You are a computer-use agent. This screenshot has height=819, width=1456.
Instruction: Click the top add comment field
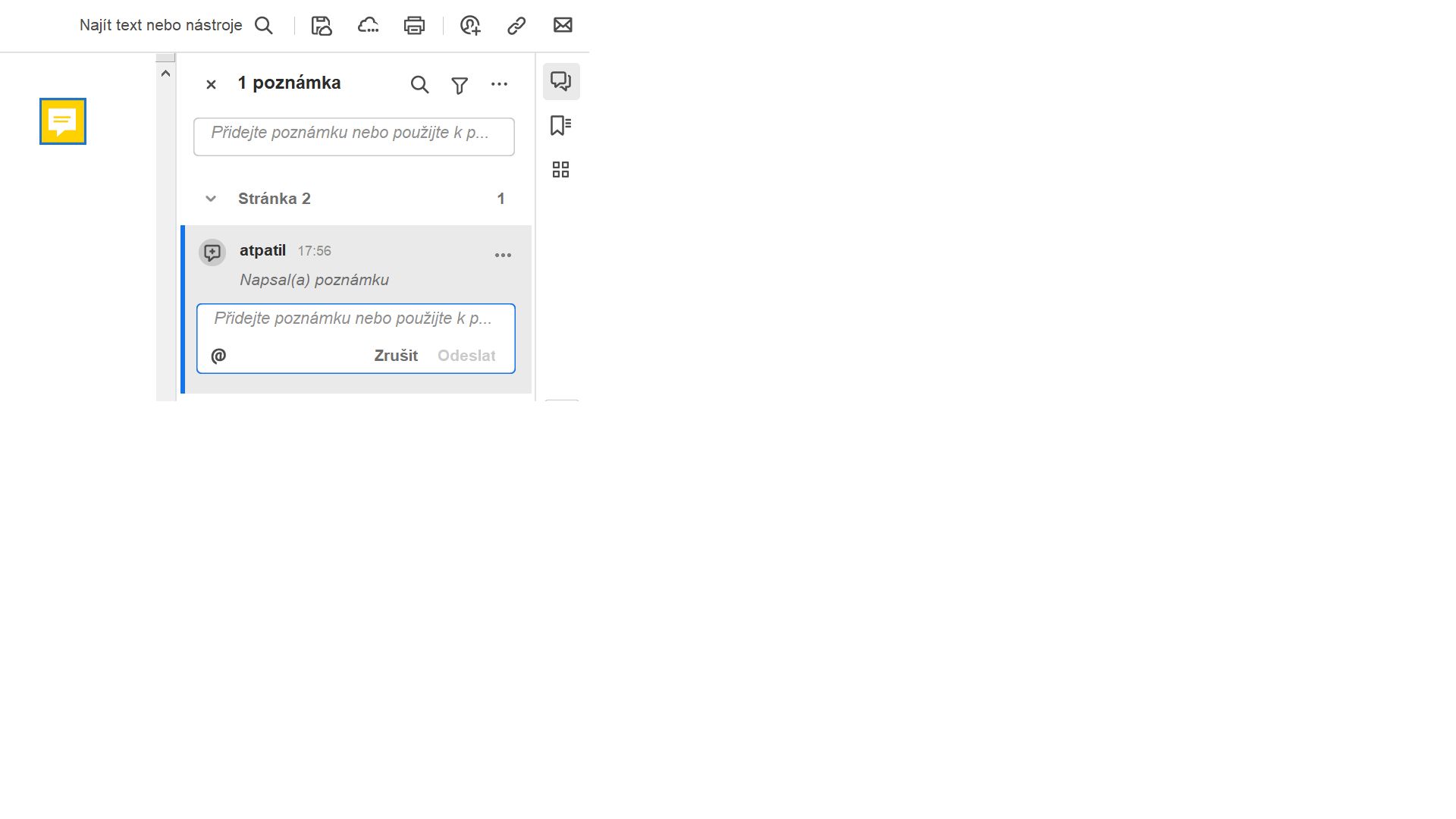[x=353, y=136]
